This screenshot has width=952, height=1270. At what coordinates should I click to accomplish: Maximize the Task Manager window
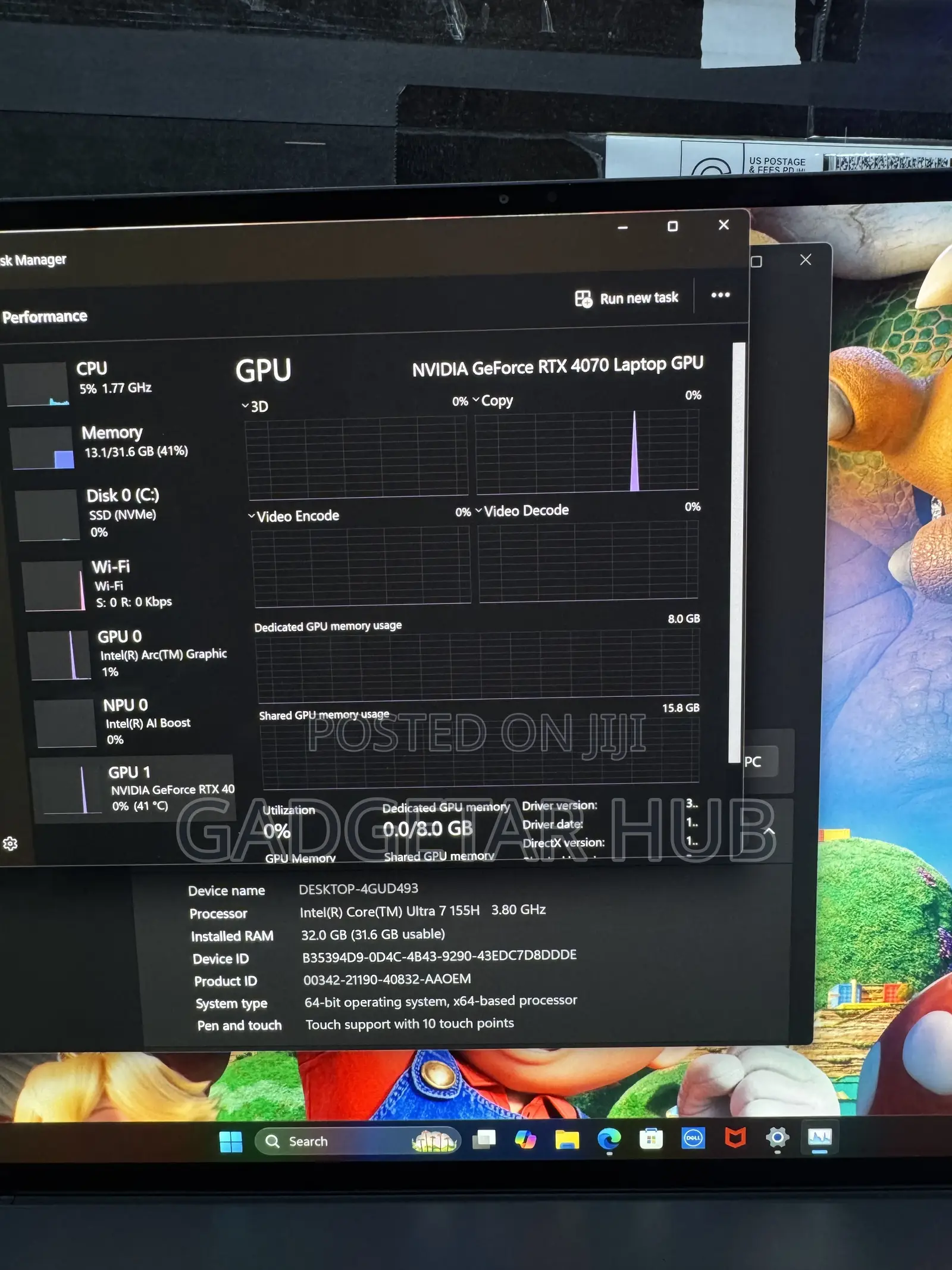click(x=672, y=226)
